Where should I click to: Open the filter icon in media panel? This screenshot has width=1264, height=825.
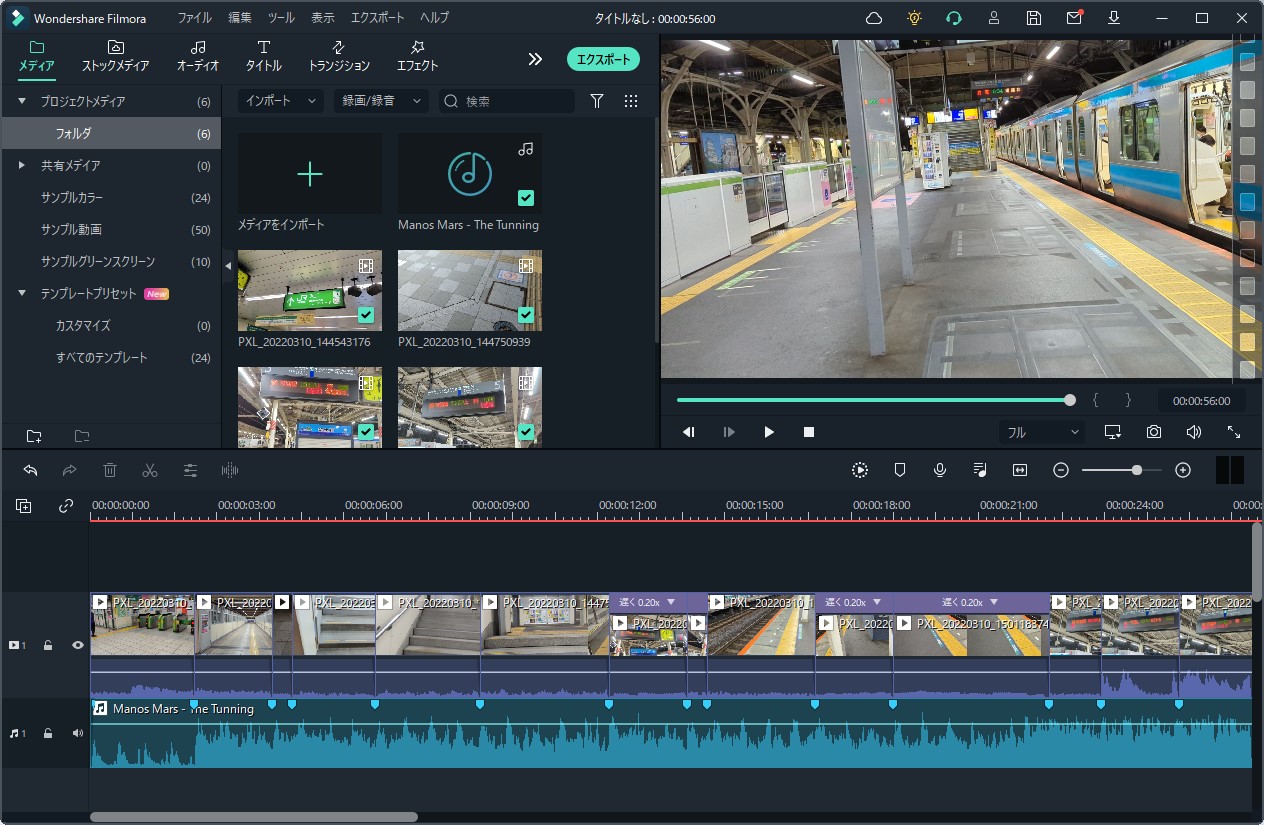[597, 101]
